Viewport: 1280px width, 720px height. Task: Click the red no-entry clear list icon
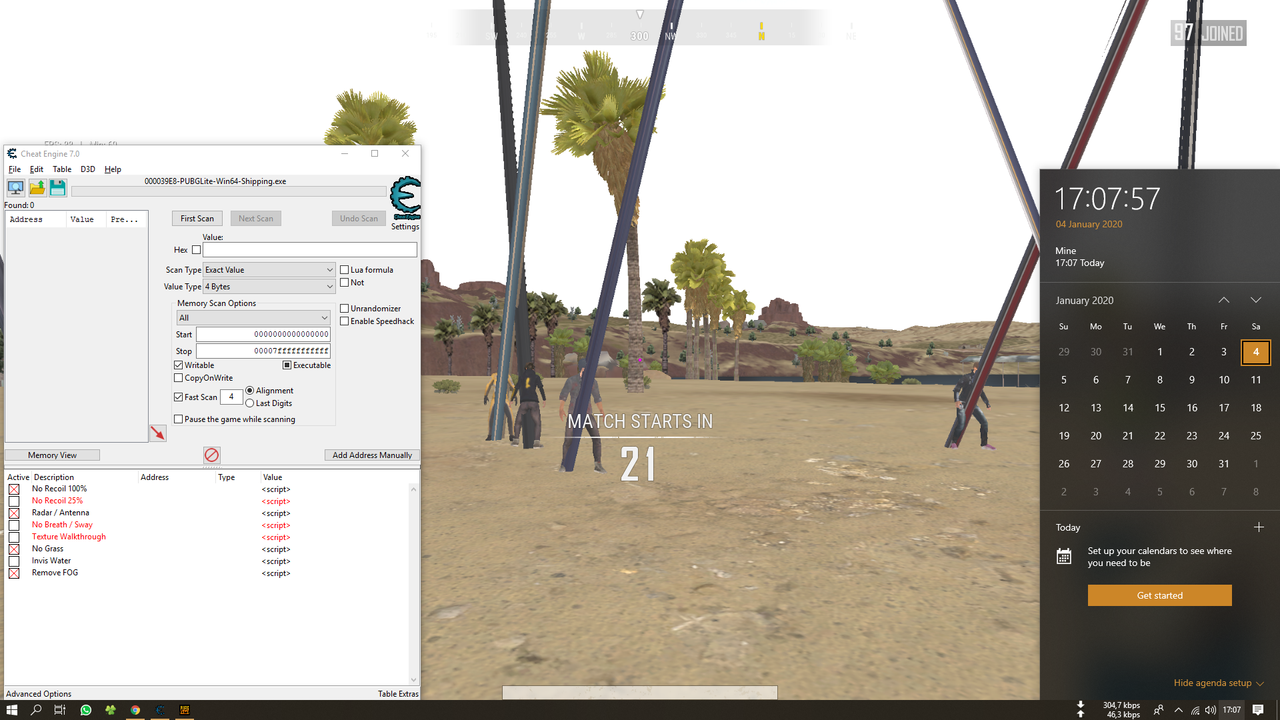point(212,455)
